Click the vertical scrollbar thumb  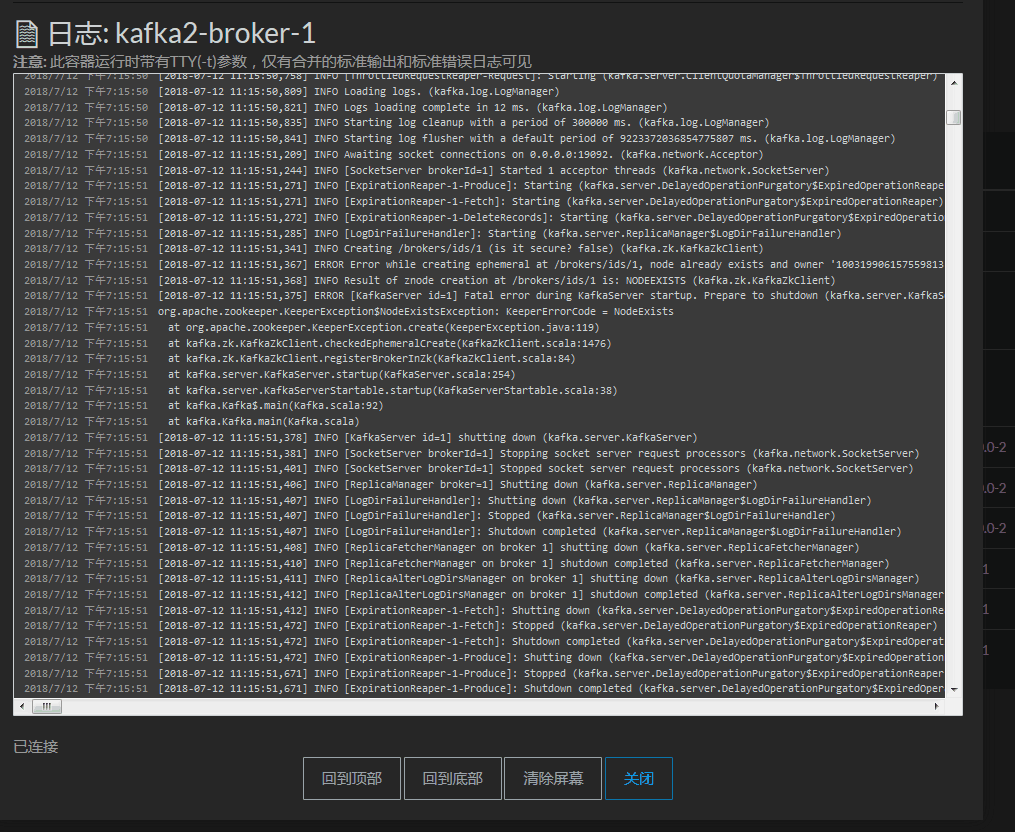coord(954,117)
